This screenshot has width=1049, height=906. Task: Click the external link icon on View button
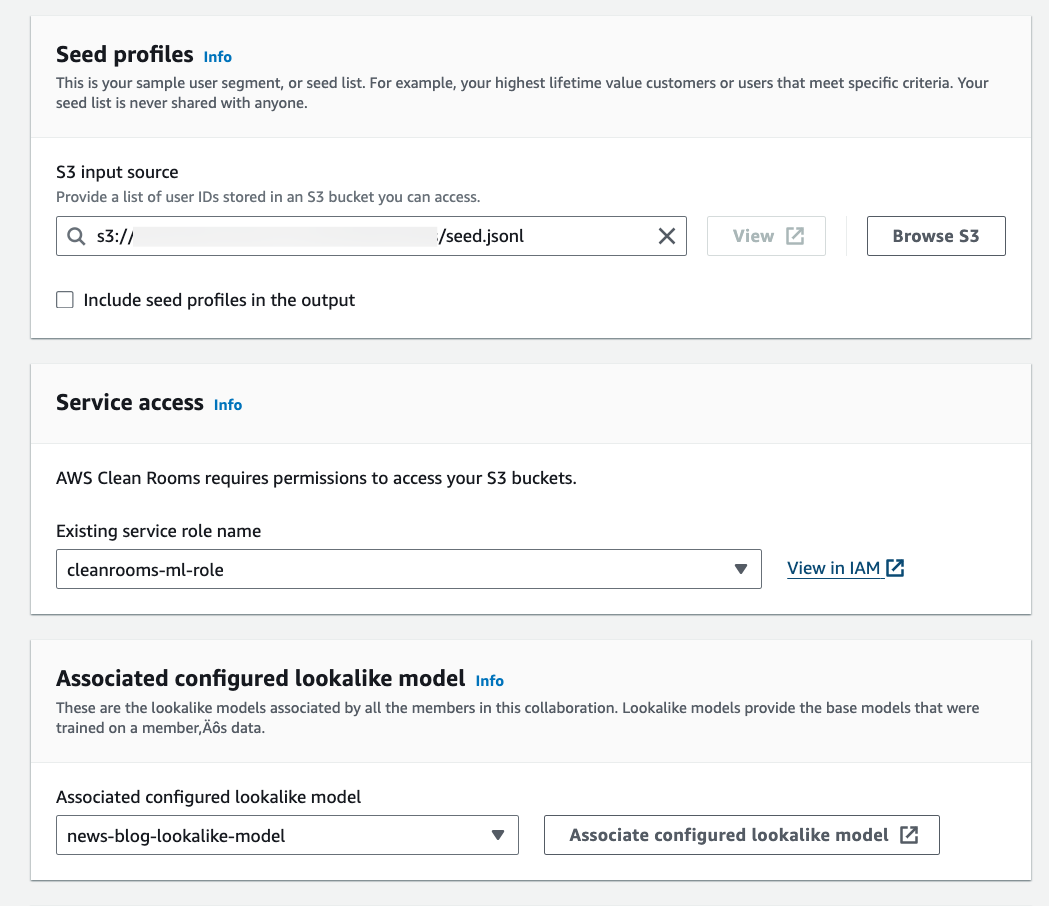point(795,237)
